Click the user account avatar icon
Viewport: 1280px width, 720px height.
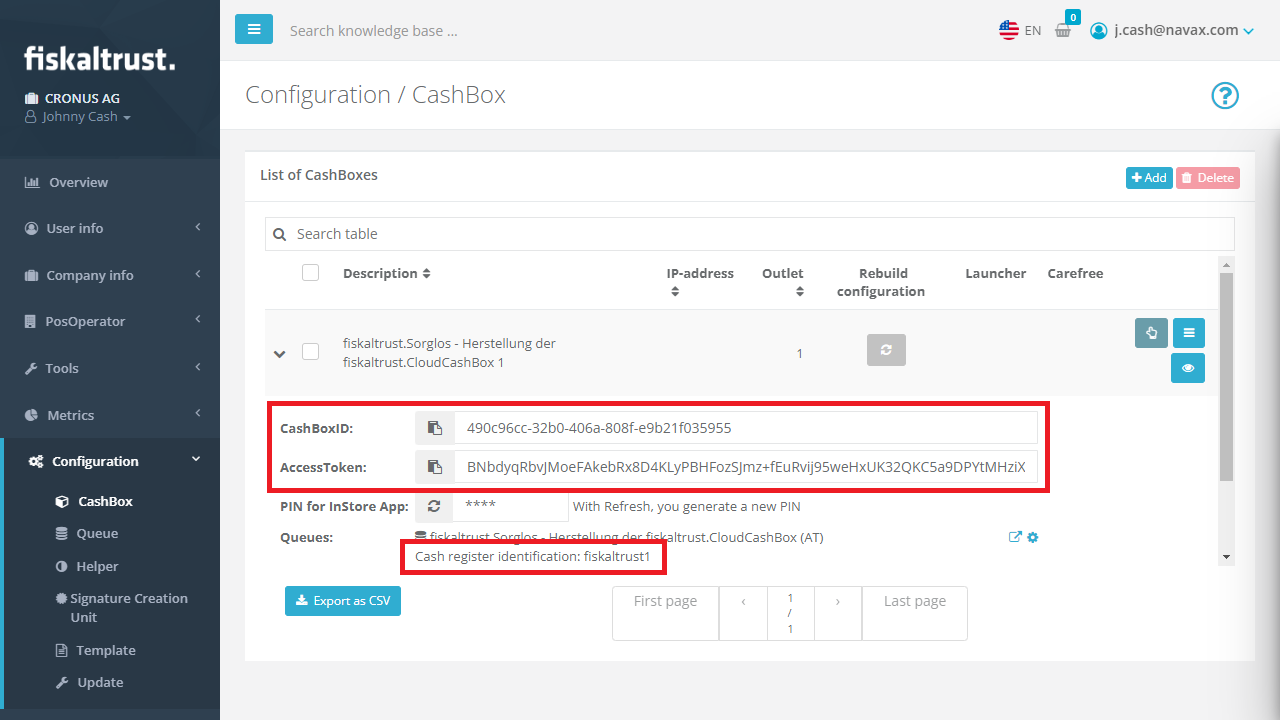pyautogui.click(x=1099, y=30)
